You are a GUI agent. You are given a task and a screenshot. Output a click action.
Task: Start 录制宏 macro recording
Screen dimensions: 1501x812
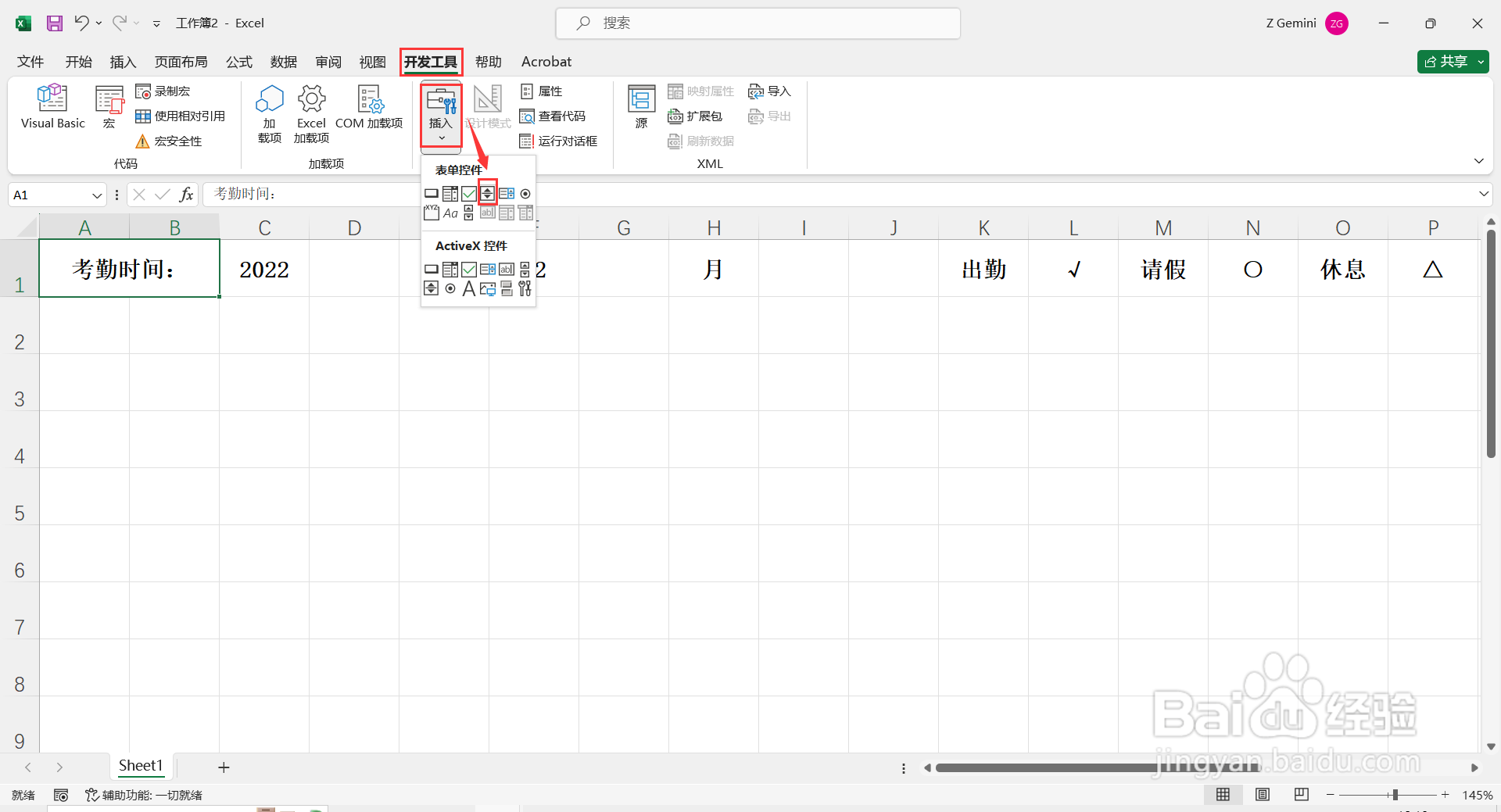[163, 91]
